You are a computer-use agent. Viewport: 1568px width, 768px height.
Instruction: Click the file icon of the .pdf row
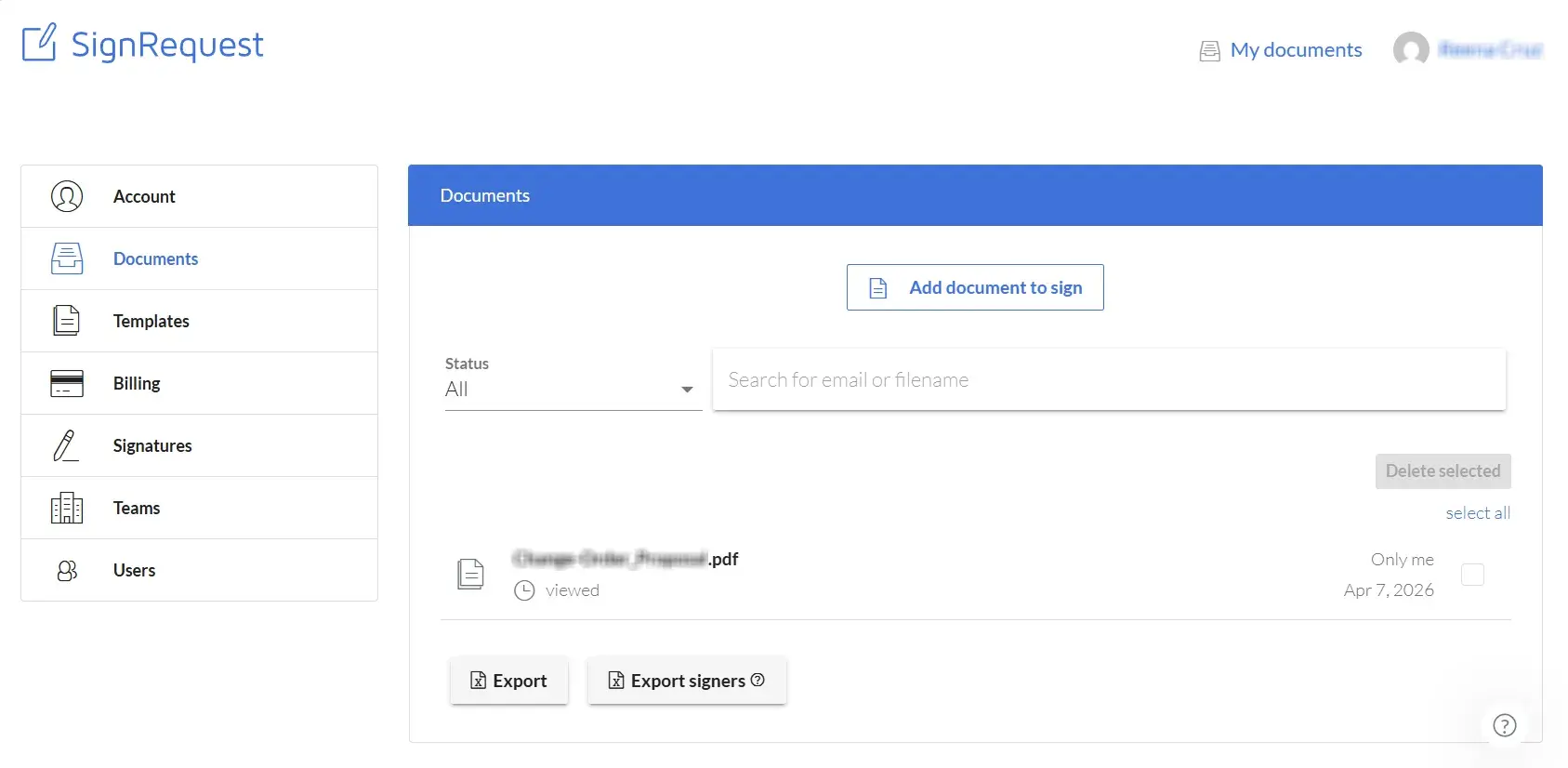470,574
